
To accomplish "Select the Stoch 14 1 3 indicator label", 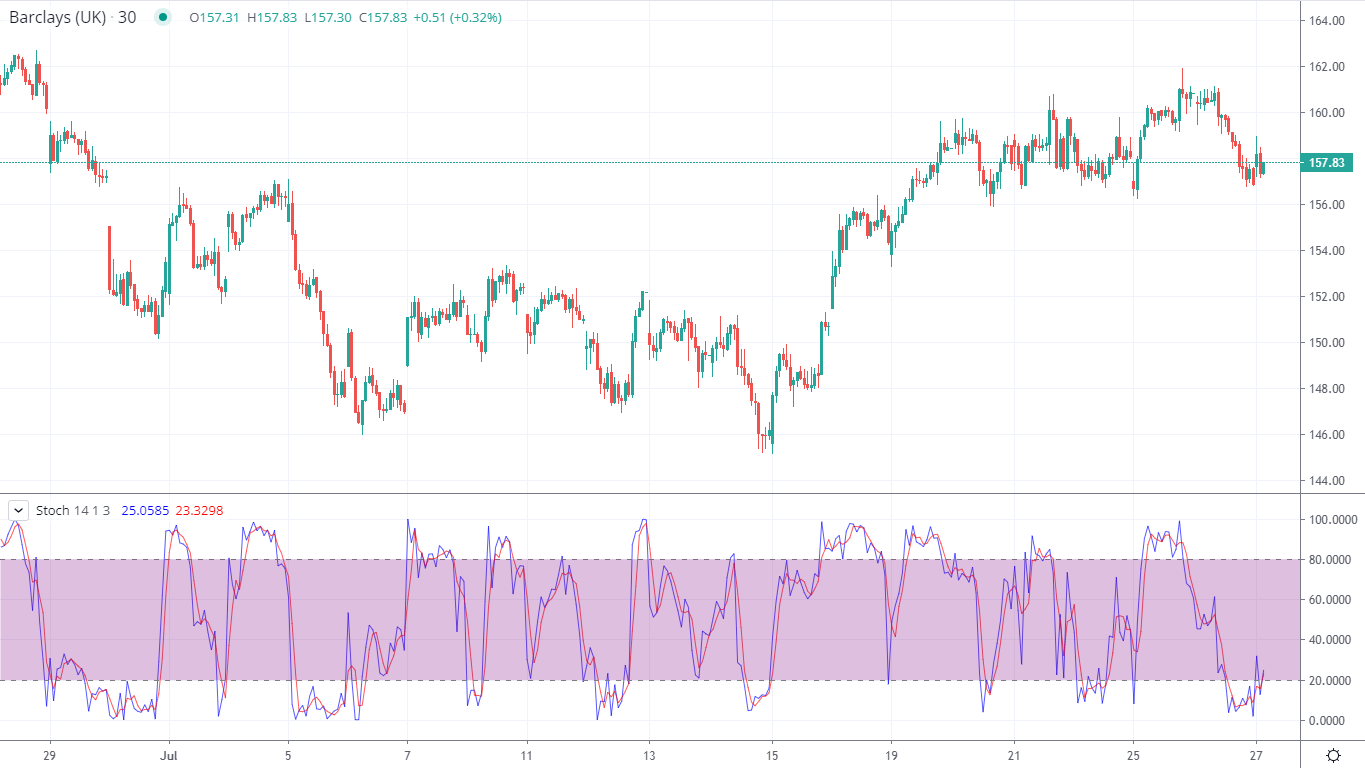I will (x=74, y=510).
